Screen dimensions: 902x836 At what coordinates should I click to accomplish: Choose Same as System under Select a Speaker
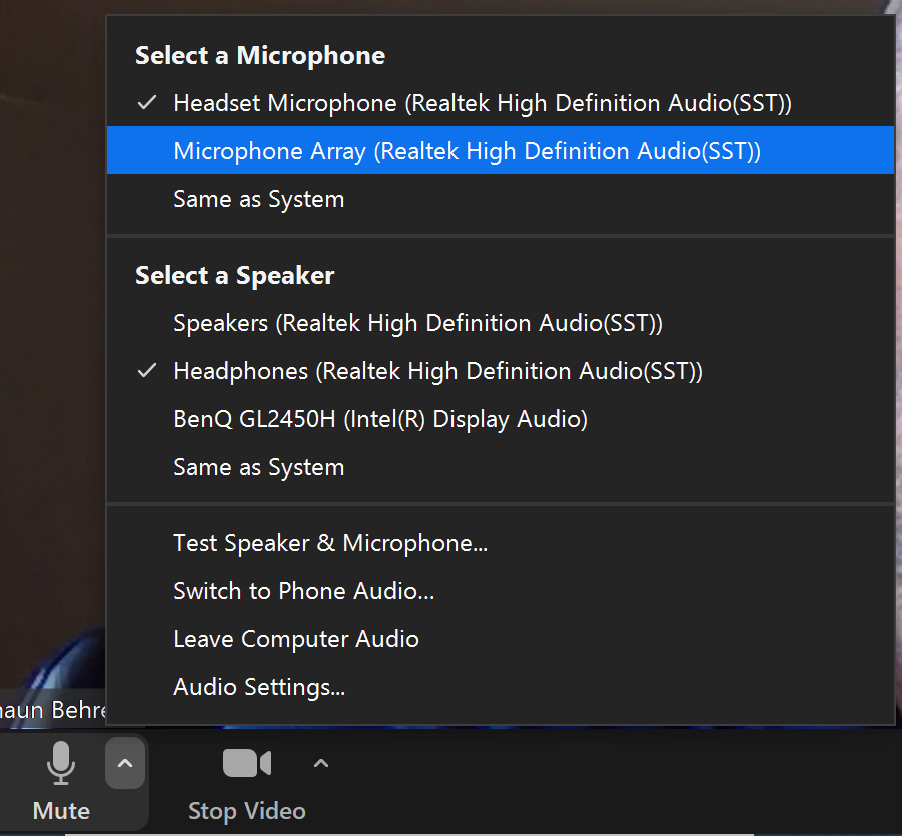(258, 467)
